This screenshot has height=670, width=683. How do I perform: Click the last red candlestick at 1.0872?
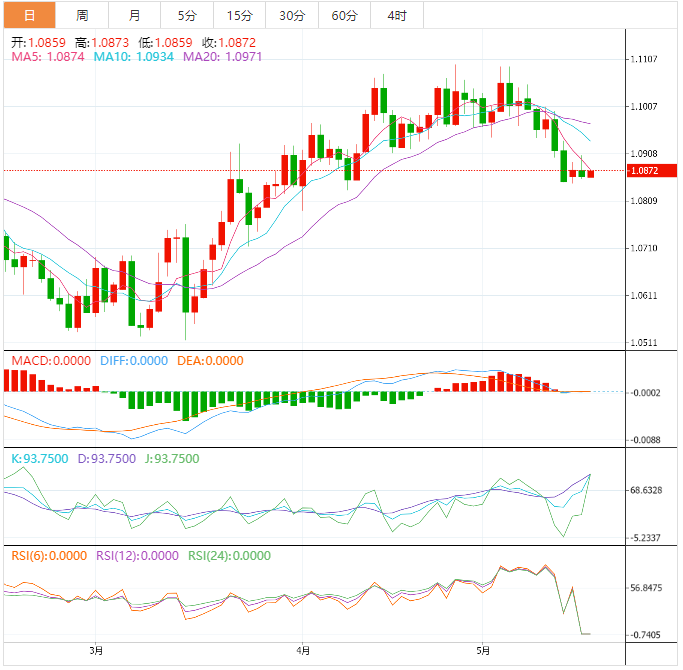(591, 174)
